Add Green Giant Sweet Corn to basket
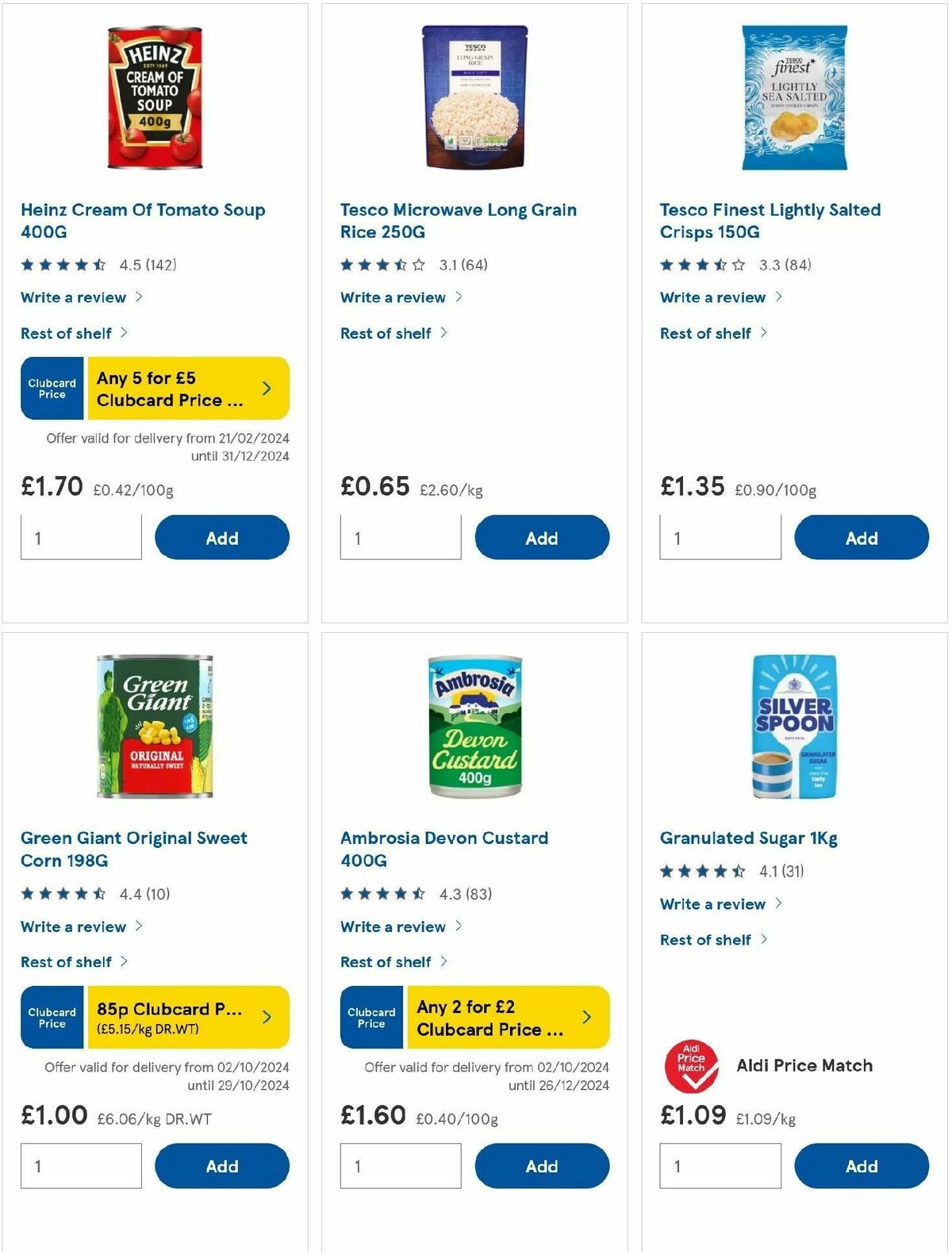The width and height of the screenshot is (952, 1254). click(223, 1166)
